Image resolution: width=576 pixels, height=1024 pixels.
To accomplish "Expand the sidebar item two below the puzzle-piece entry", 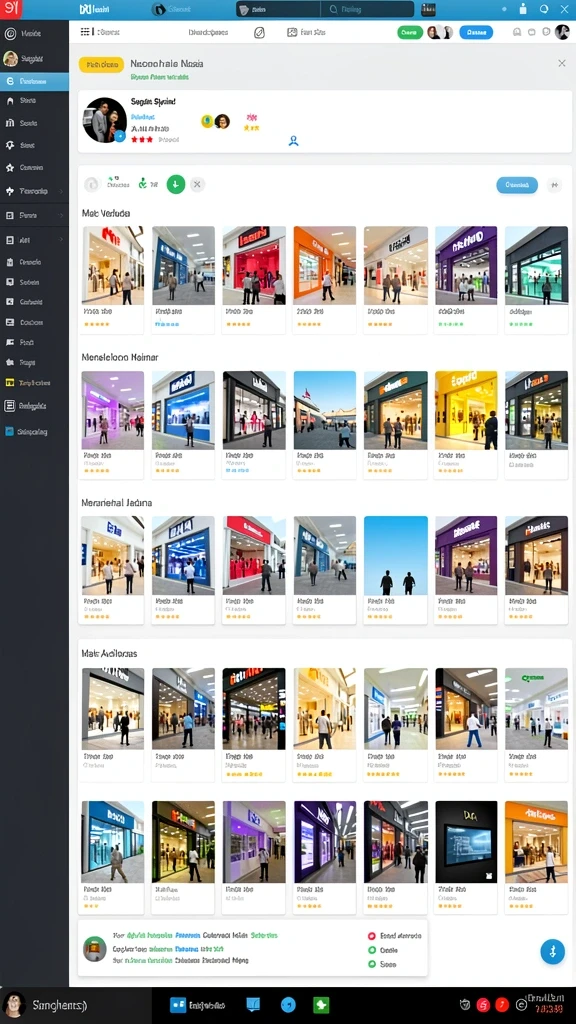I will 61,240.
